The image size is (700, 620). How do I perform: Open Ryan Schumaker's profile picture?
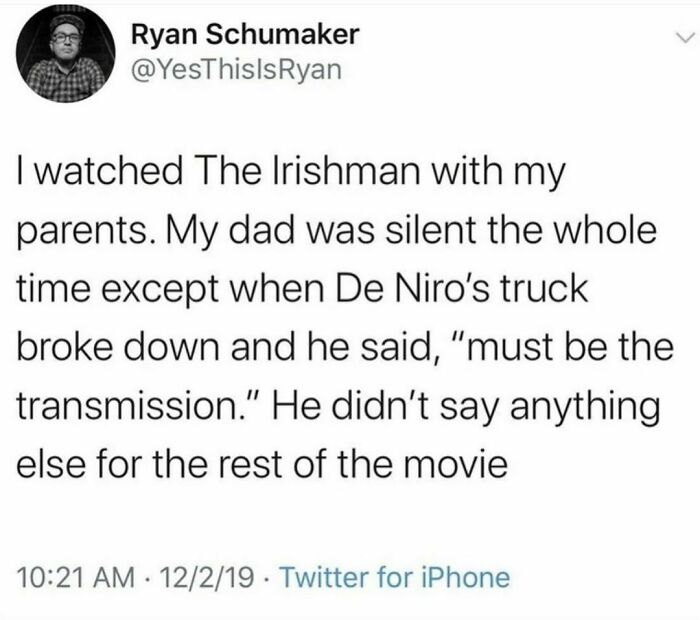[x=64, y=58]
